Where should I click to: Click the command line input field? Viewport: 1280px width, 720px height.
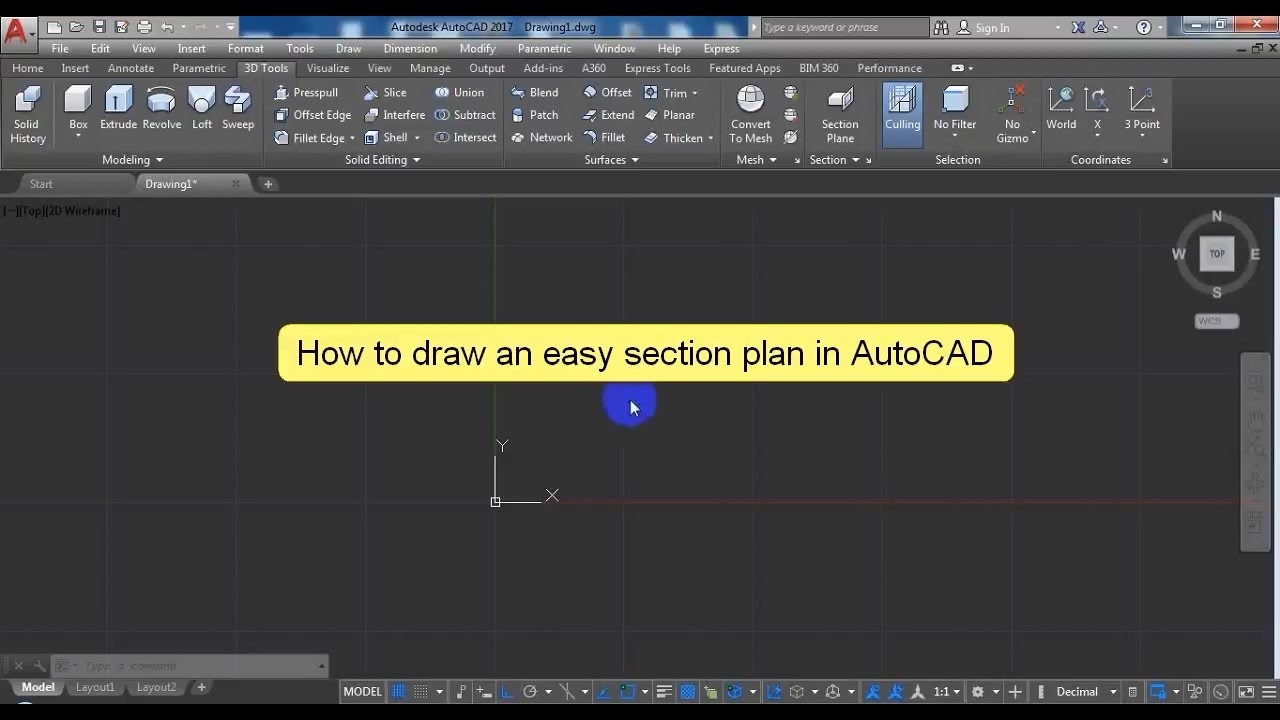point(190,665)
